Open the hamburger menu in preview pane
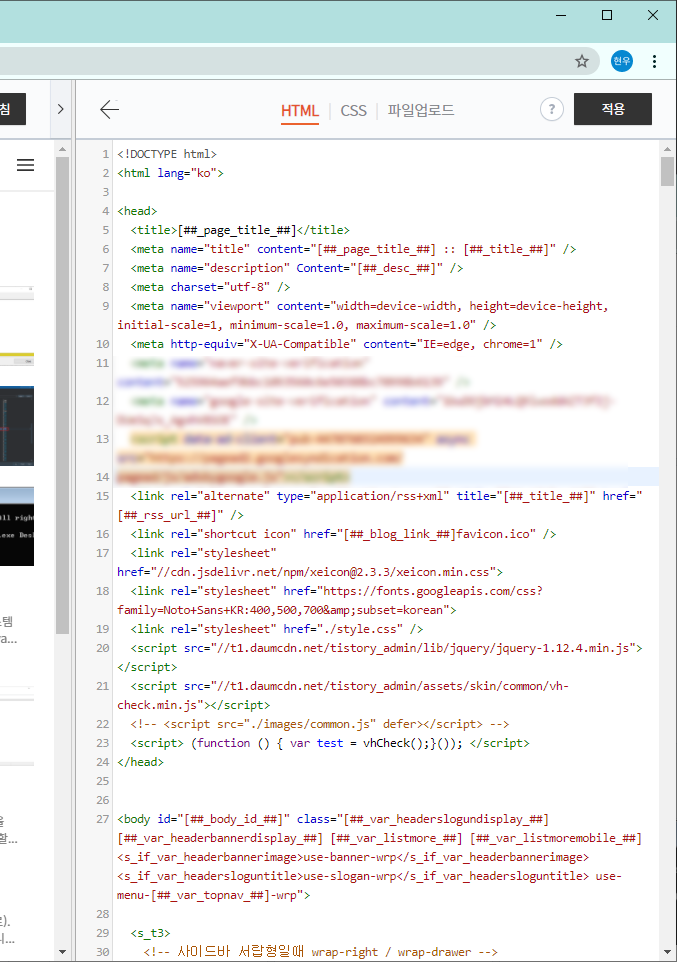This screenshot has width=677, height=962. [x=25, y=165]
